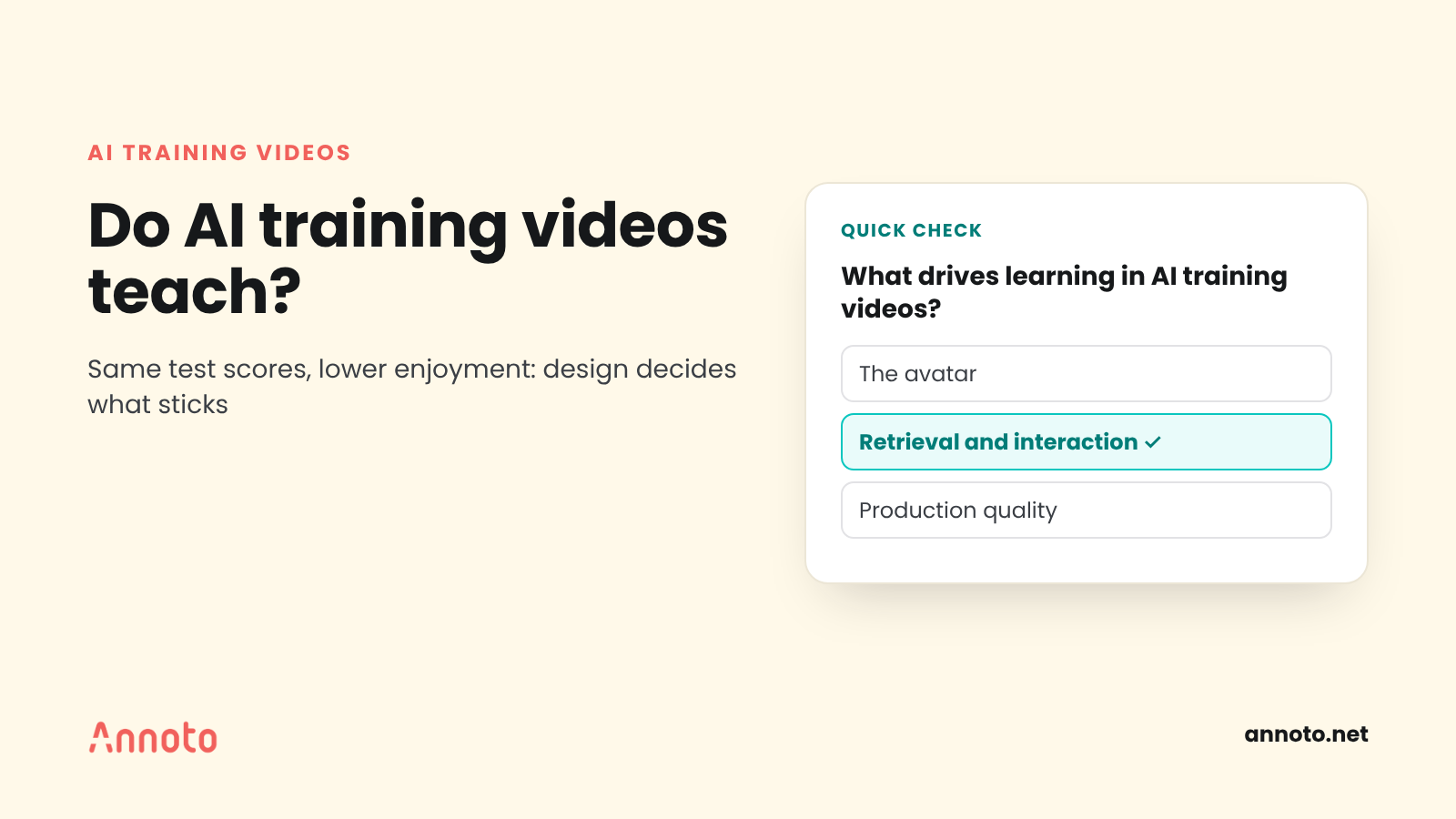Click the checkmark next to Retrieval and interaction
The image size is (1456, 819).
1153,442
